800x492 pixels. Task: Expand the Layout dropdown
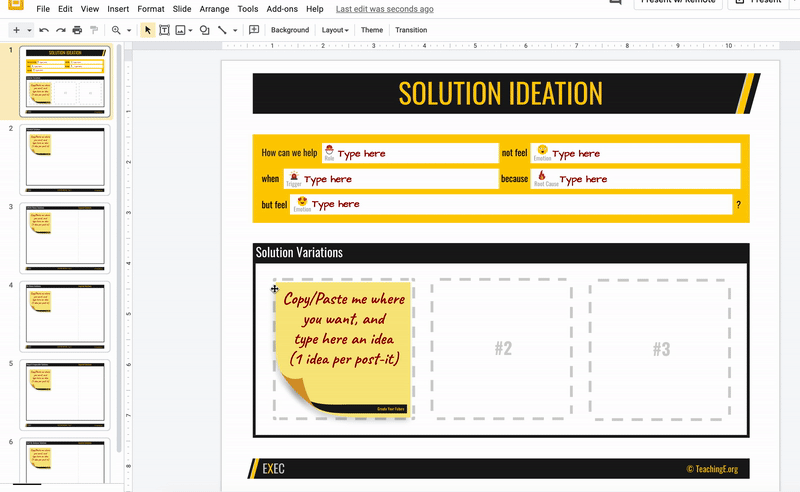click(x=335, y=30)
